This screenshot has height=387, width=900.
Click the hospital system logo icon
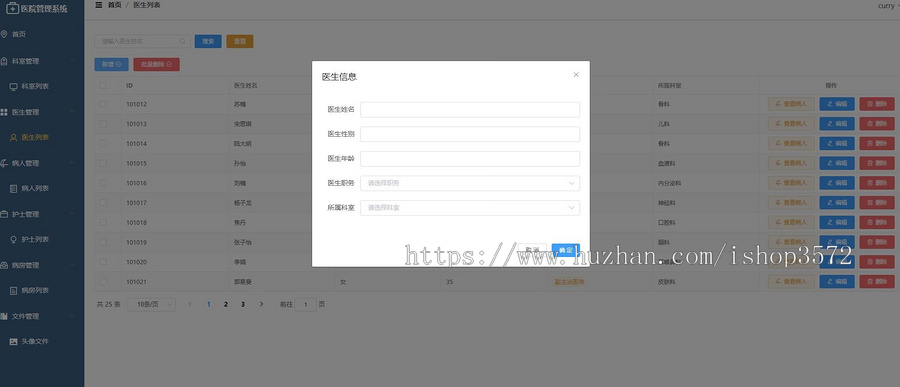click(12, 9)
